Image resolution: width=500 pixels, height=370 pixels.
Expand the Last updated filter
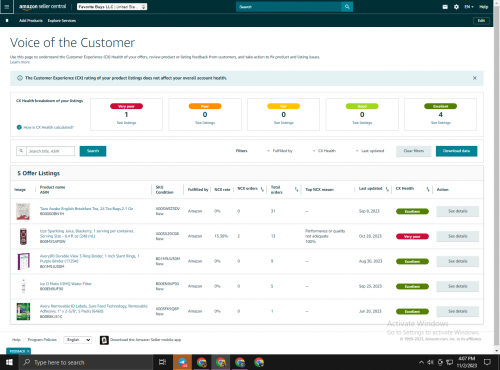[370, 151]
